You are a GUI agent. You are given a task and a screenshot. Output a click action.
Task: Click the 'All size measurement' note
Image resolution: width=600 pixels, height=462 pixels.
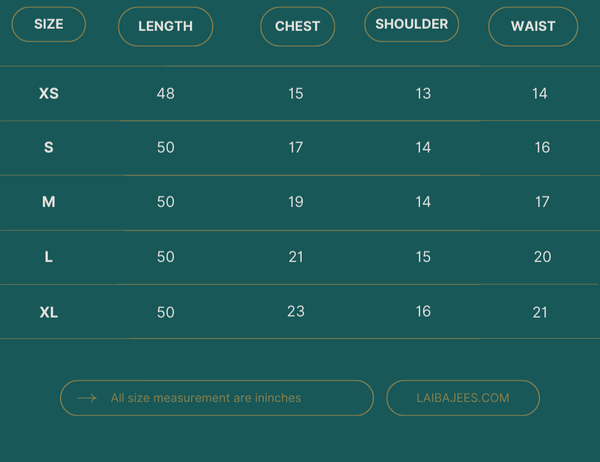pyautogui.click(x=206, y=398)
